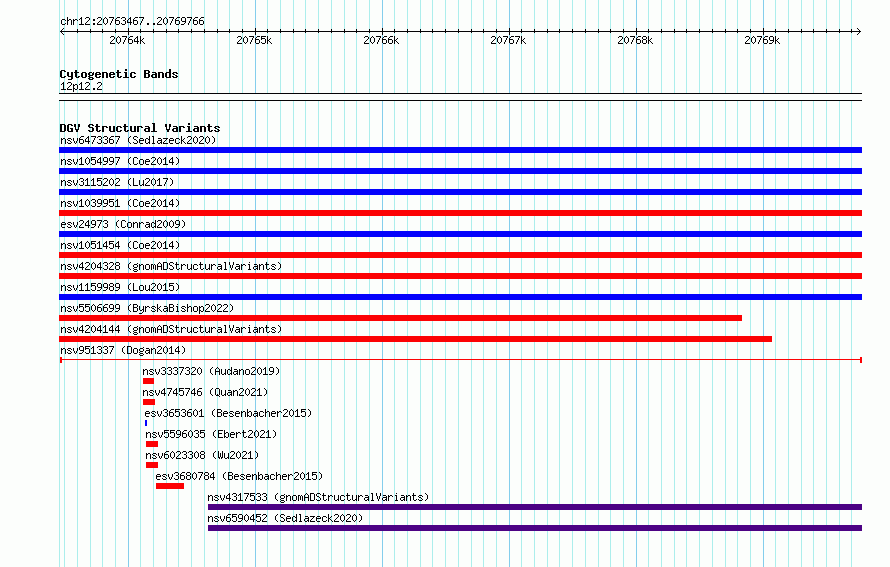
Task: Open the nsv4317533 (gnomADStructuralVariants) label
Action: pos(318,497)
